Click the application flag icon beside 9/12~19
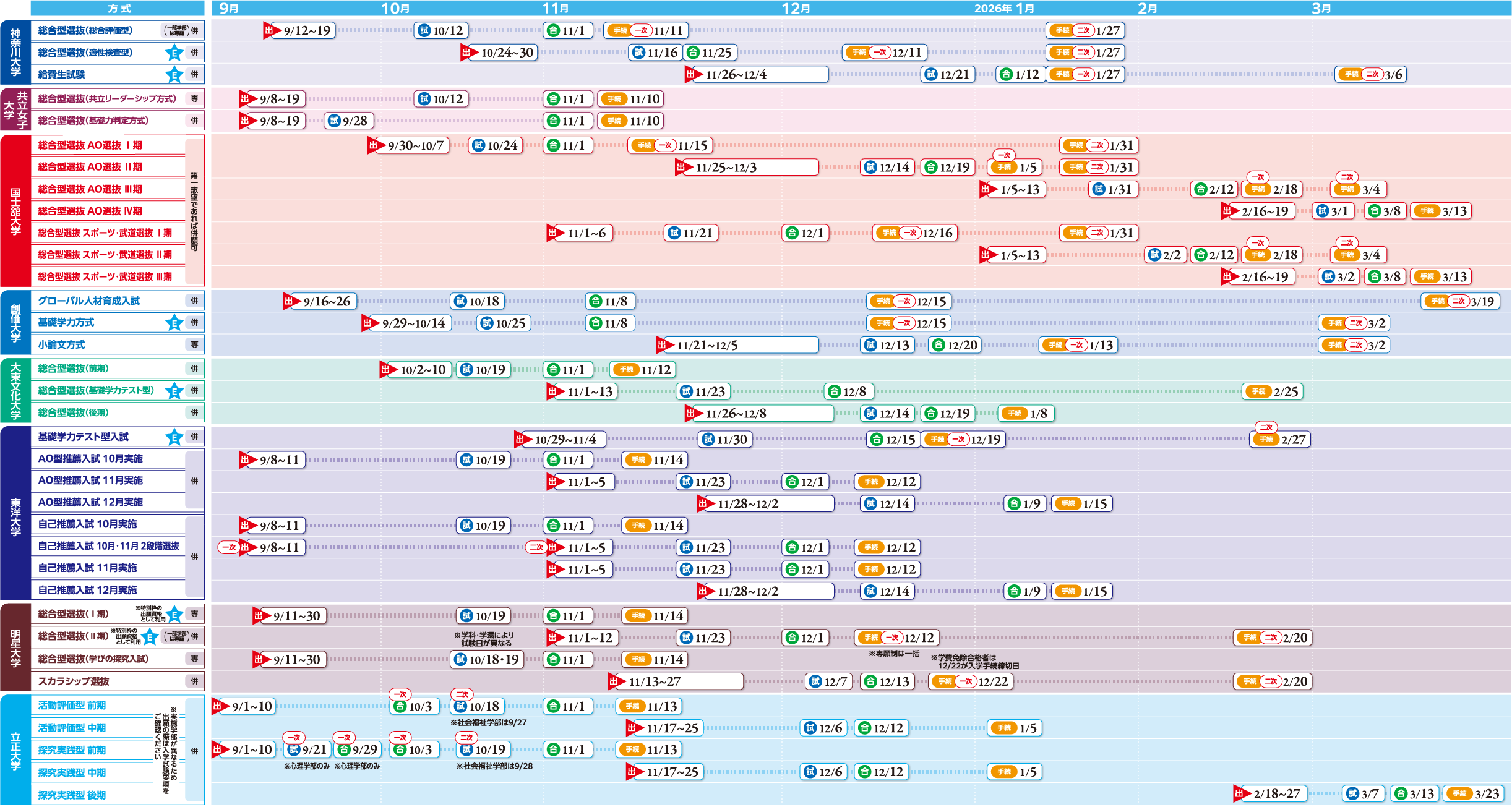This screenshot has width=1512, height=807. 270,30
